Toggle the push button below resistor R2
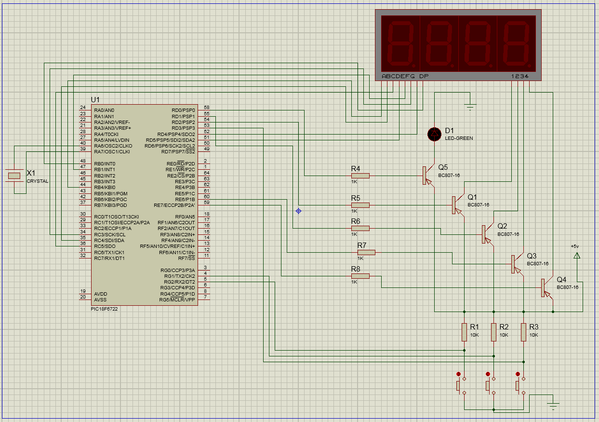Image resolution: width=599 pixels, height=422 pixels. click(491, 385)
